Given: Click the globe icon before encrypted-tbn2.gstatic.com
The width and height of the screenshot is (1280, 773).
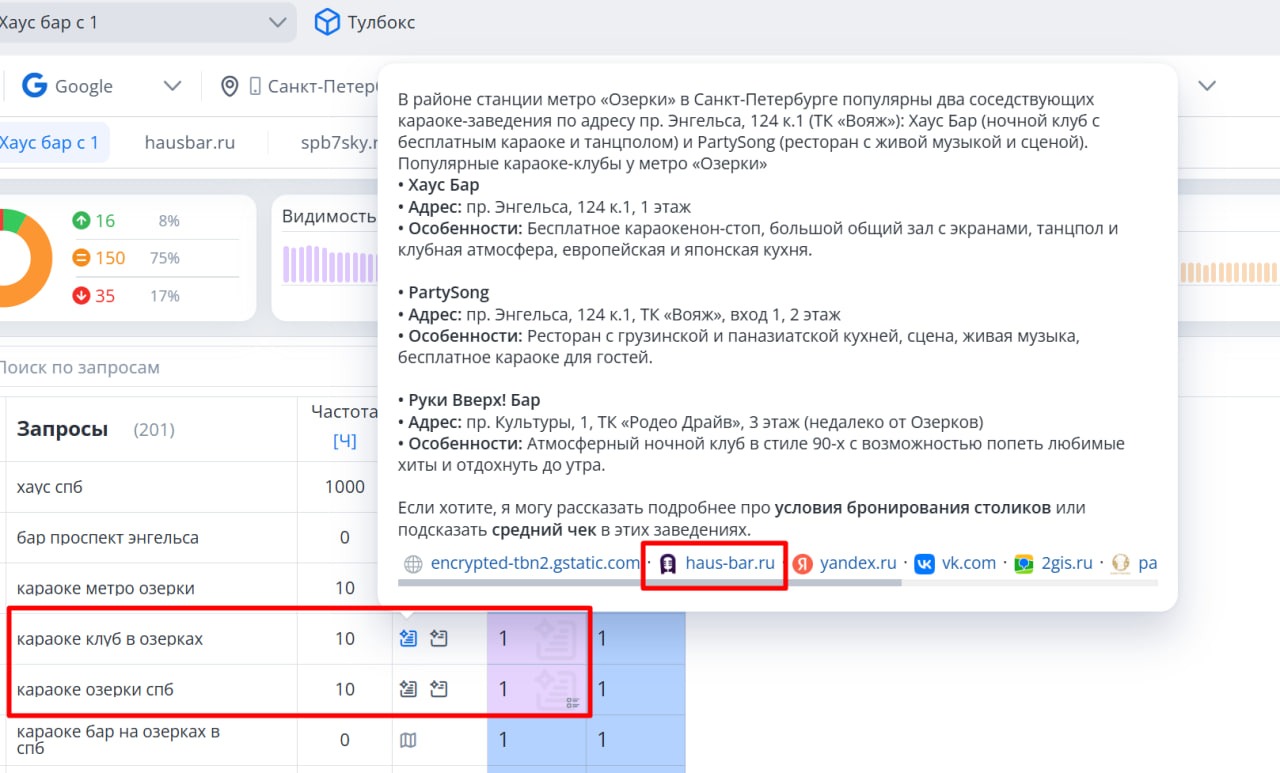Looking at the screenshot, I should 413,564.
